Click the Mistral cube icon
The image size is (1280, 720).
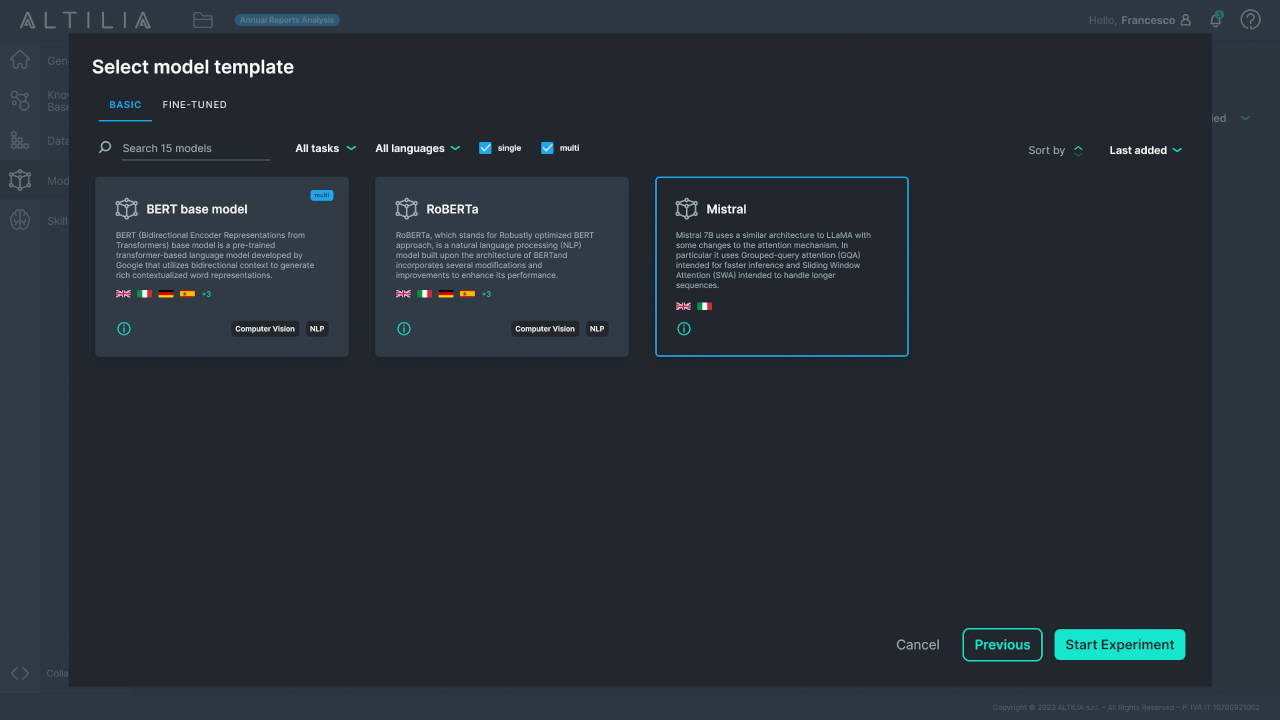686,208
